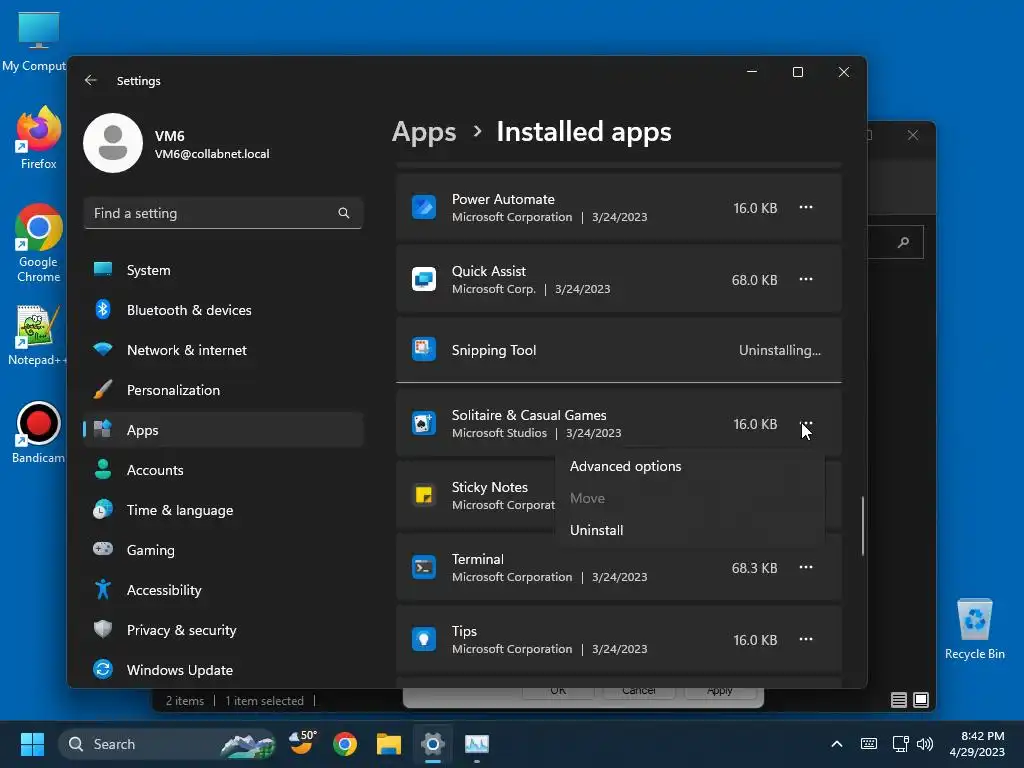This screenshot has width=1024, height=768.
Task: Select My Computer desktop icon
Action: [x=34, y=42]
